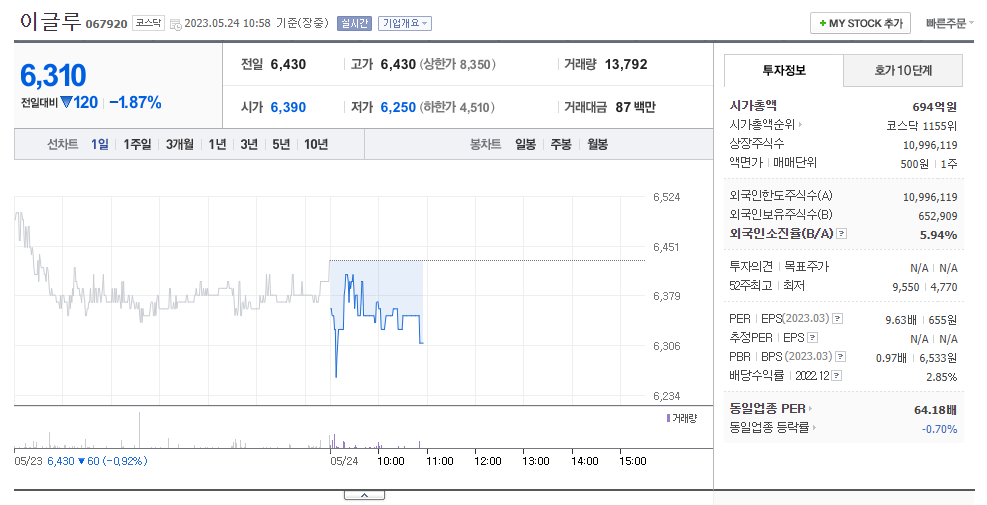Click the 거래대금 value 87 백만

[x=635, y=107]
